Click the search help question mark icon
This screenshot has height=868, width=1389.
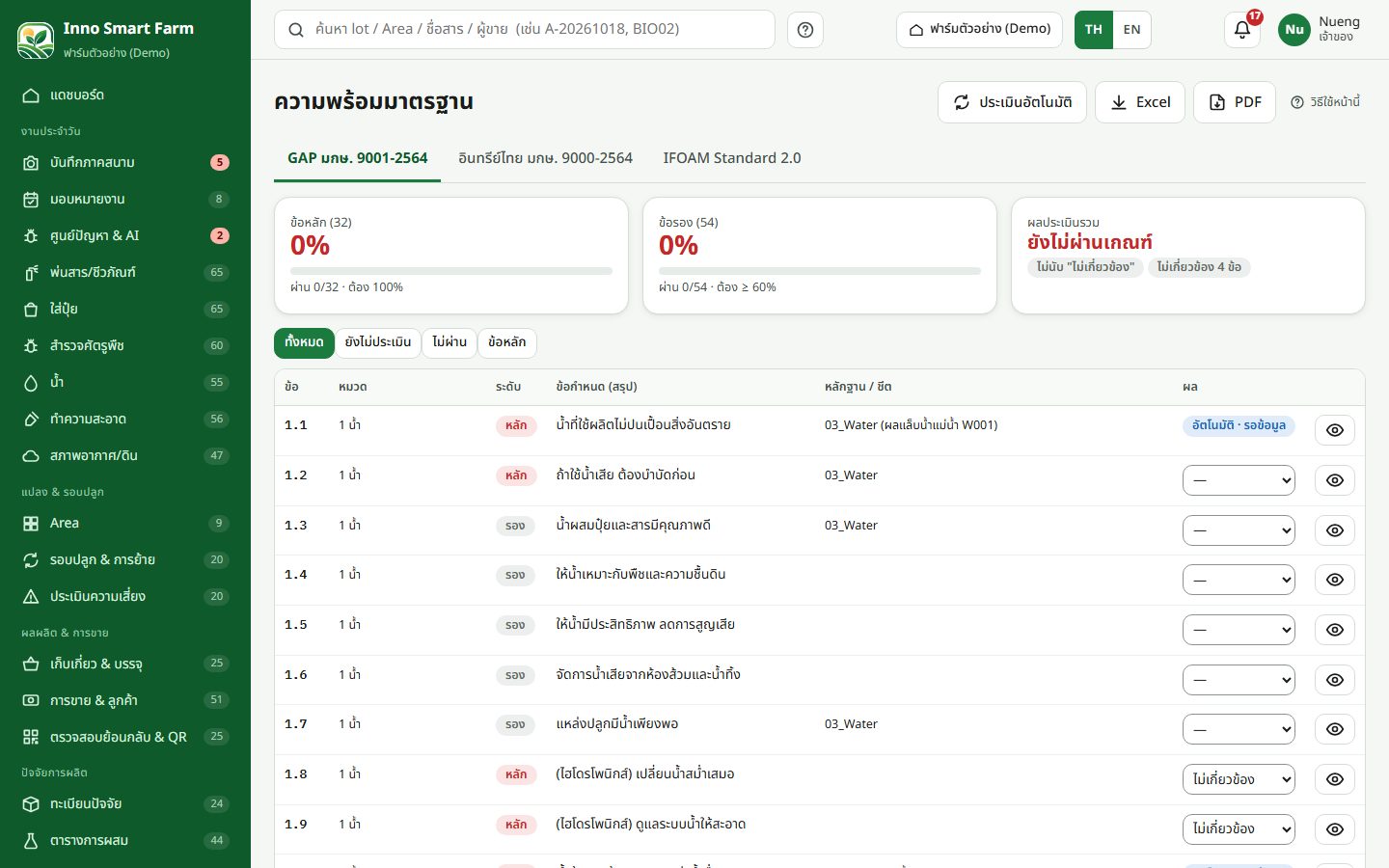805,30
